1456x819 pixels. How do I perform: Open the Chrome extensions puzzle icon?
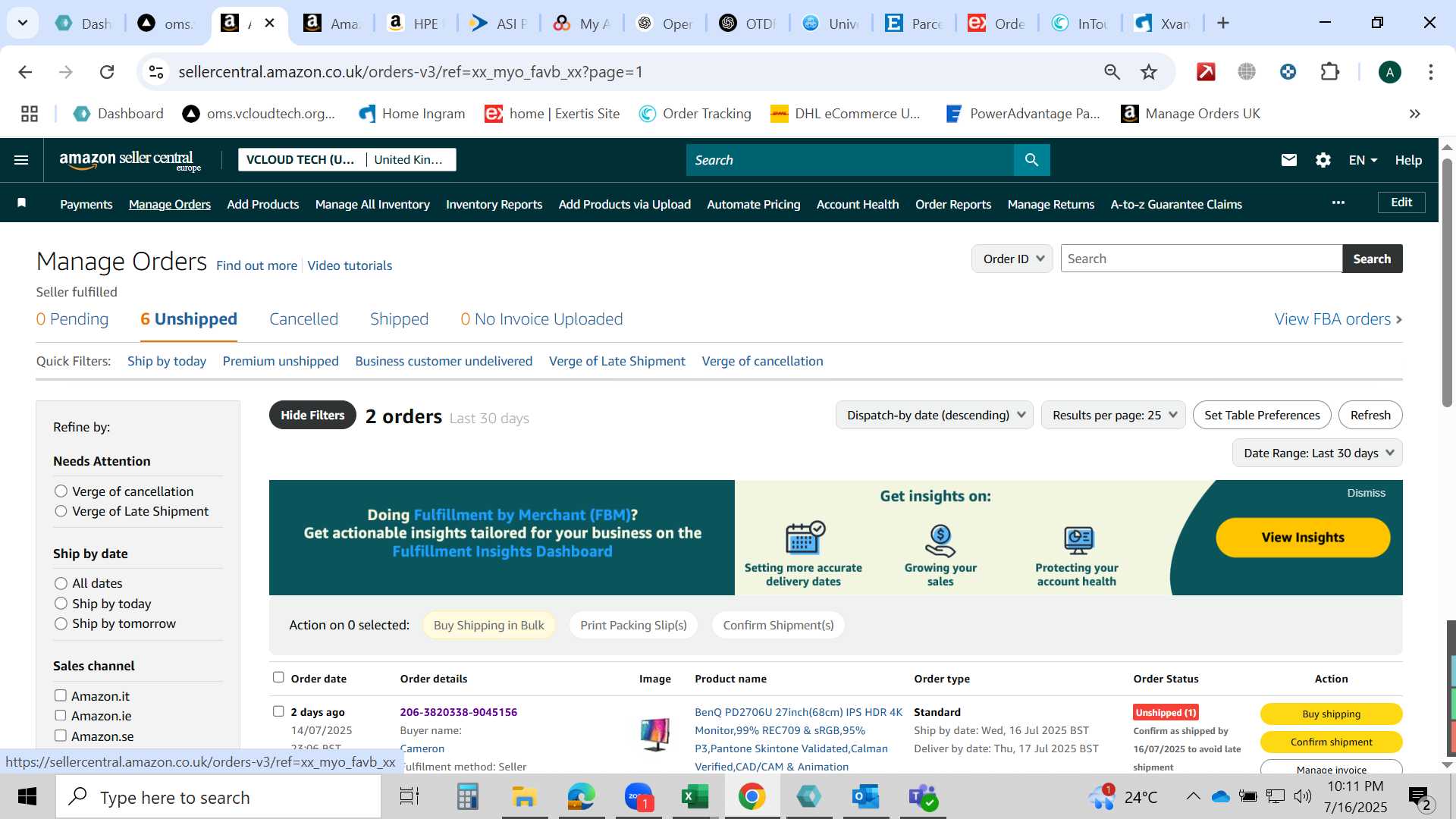point(1329,72)
